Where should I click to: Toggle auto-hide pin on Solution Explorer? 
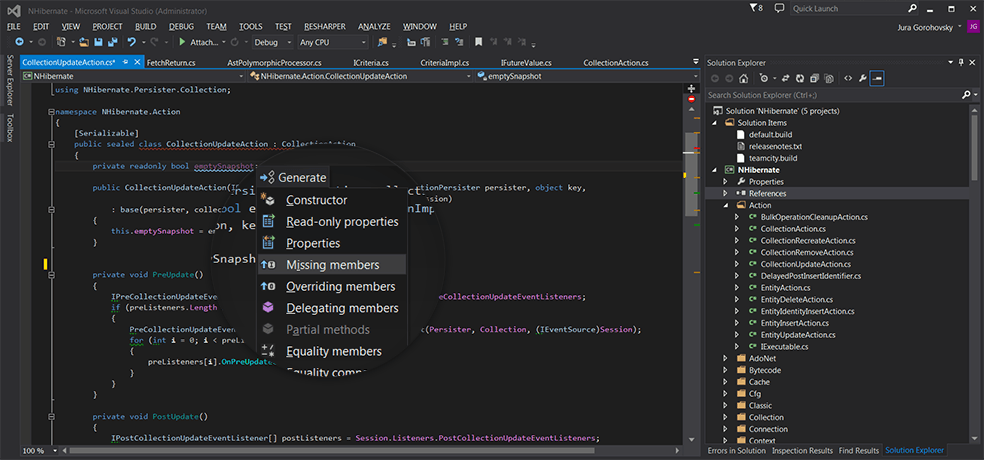click(961, 63)
